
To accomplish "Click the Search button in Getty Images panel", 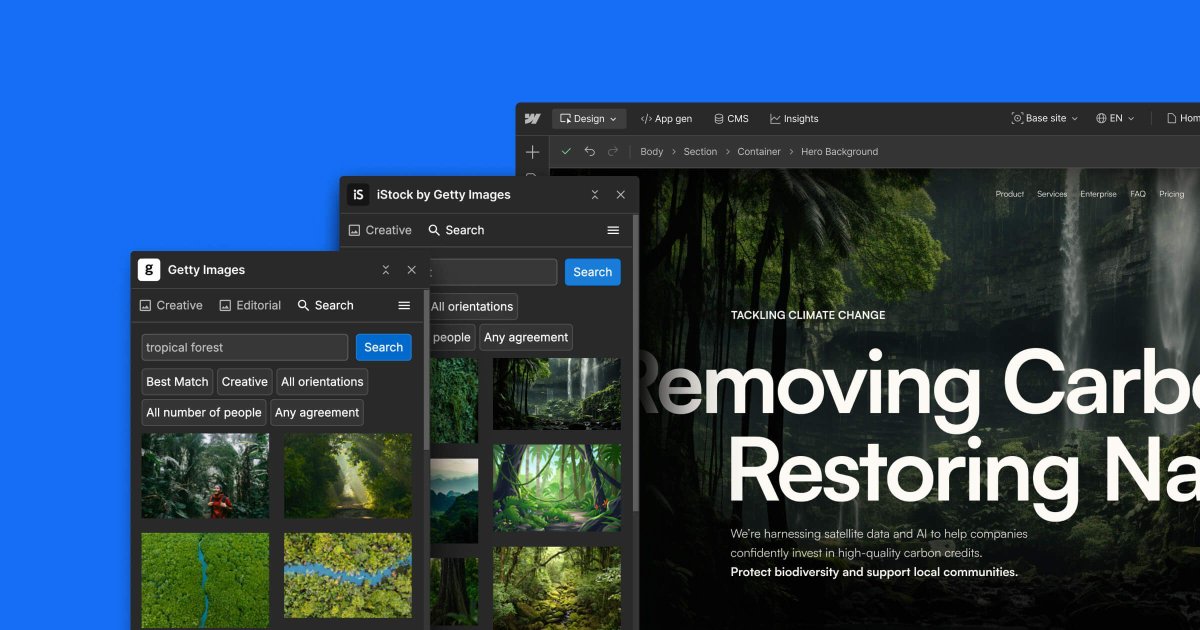I will pos(383,347).
